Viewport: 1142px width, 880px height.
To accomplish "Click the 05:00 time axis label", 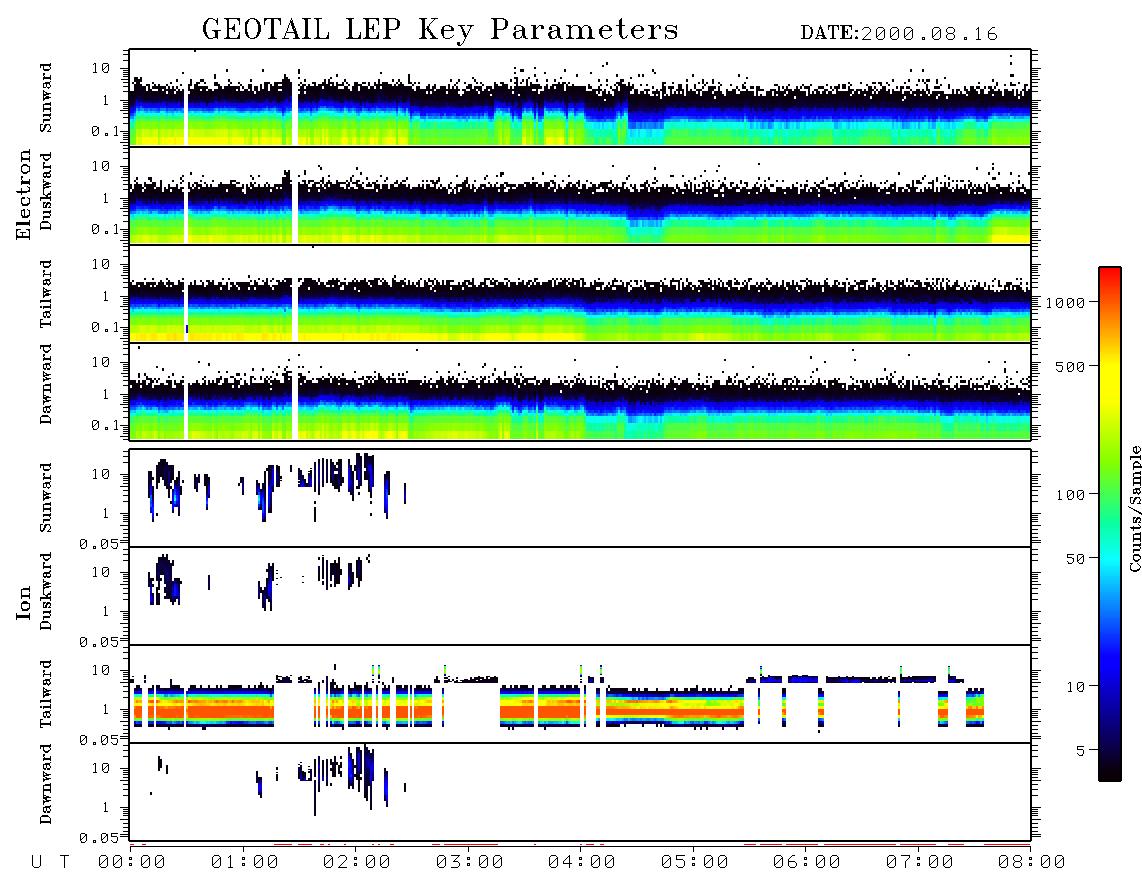I will [x=695, y=863].
